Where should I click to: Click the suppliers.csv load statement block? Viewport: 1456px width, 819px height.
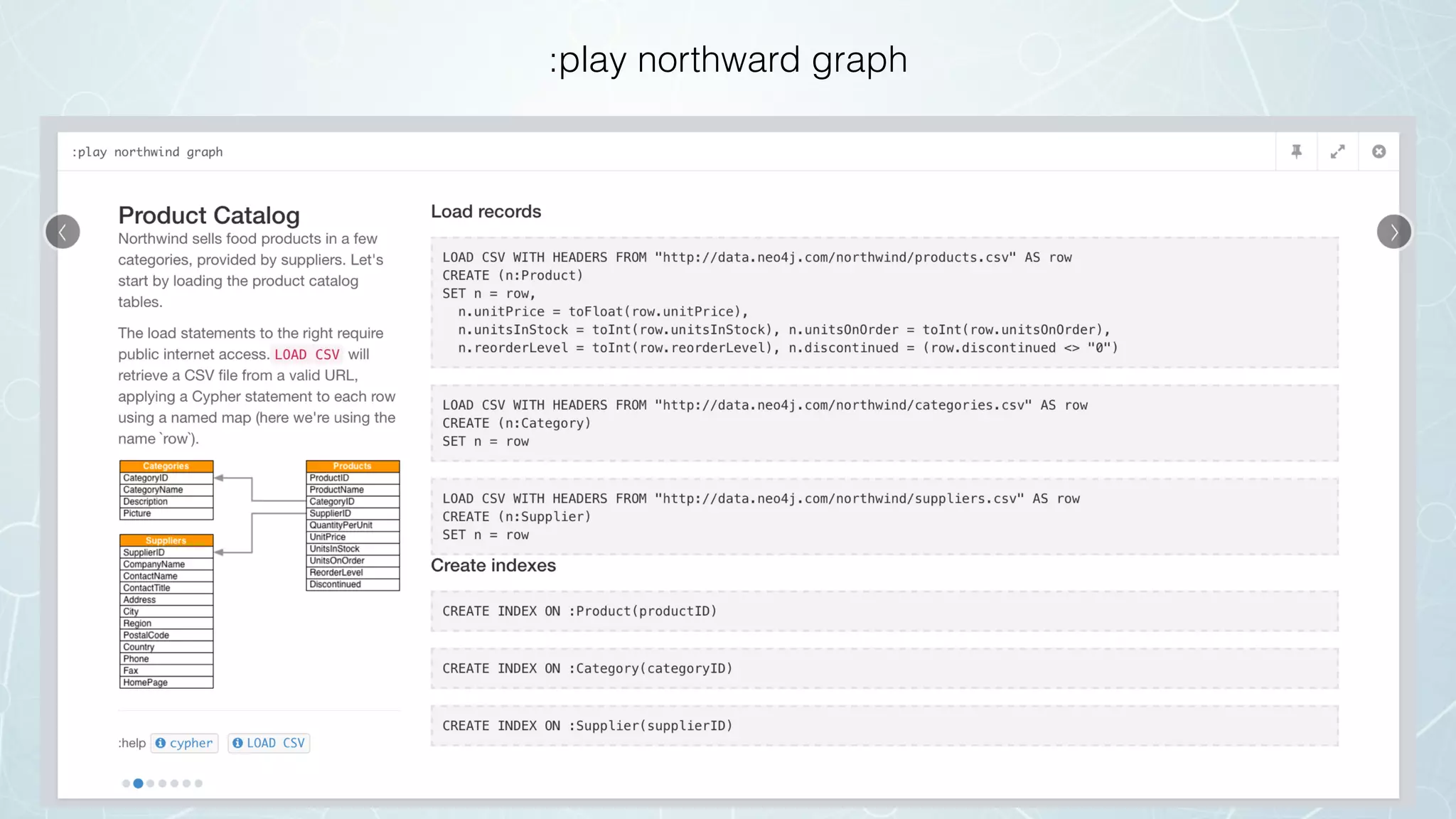[x=884, y=517]
